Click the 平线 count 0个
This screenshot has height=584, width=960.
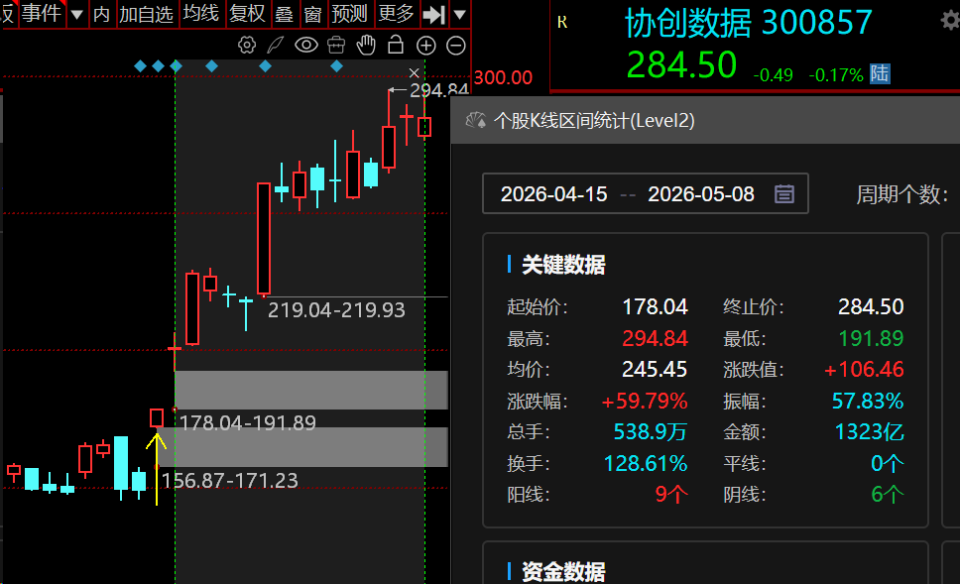pyautogui.click(x=887, y=463)
